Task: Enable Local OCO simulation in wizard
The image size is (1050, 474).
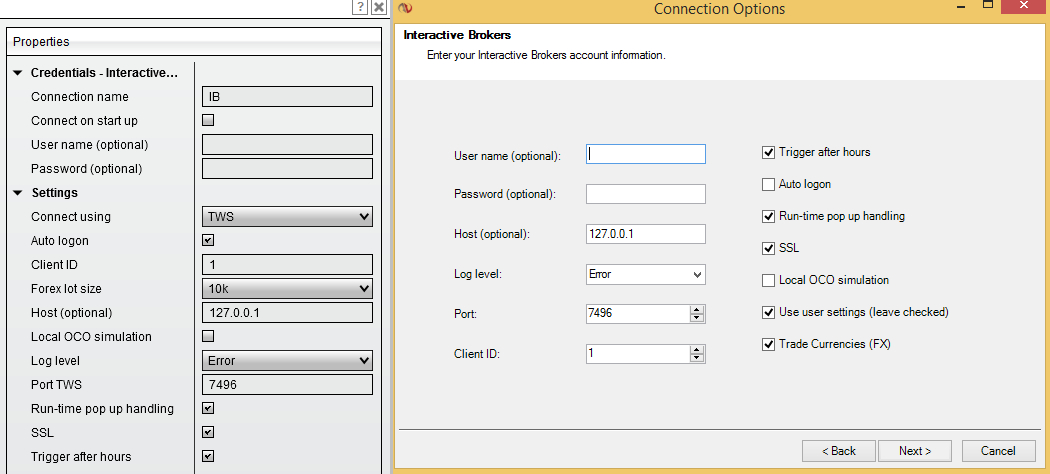Action: [x=768, y=280]
